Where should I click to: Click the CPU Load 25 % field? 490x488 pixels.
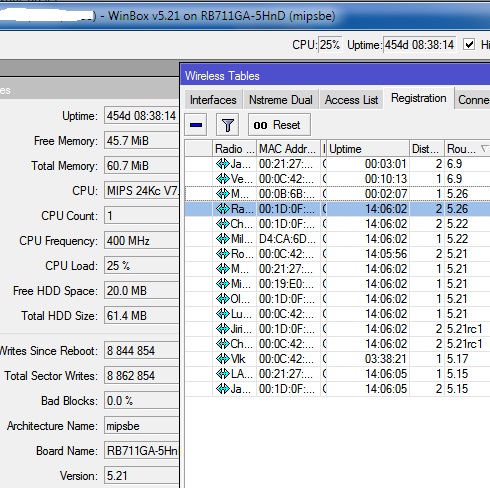pyautogui.click(x=142, y=266)
